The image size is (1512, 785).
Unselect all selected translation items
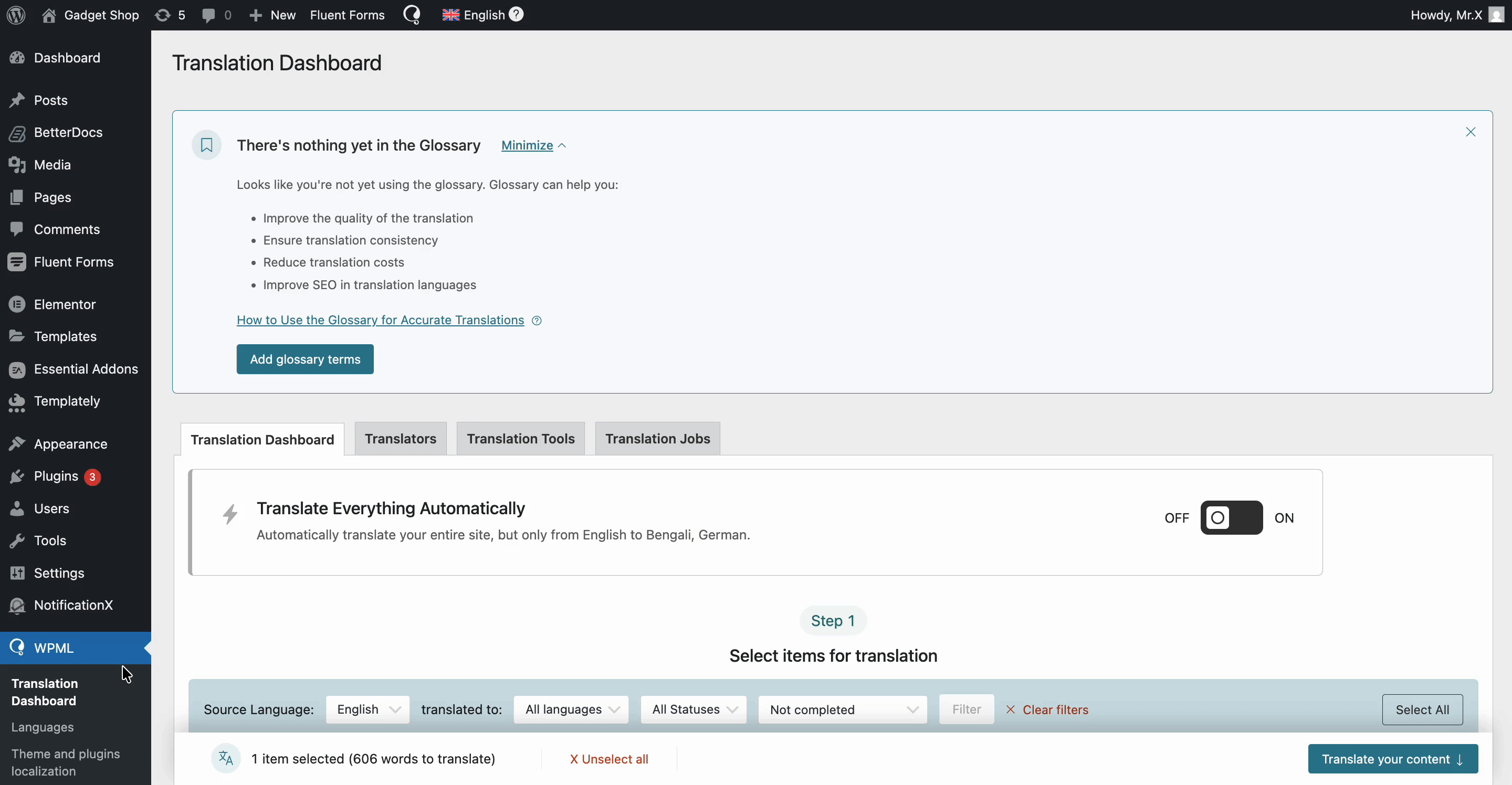pos(608,759)
